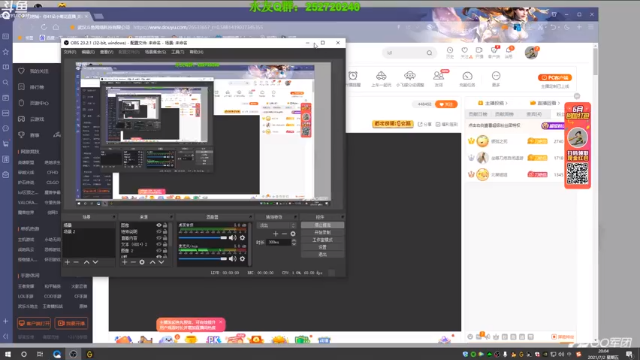Add a new scene with the plus icon

[x=67, y=262]
